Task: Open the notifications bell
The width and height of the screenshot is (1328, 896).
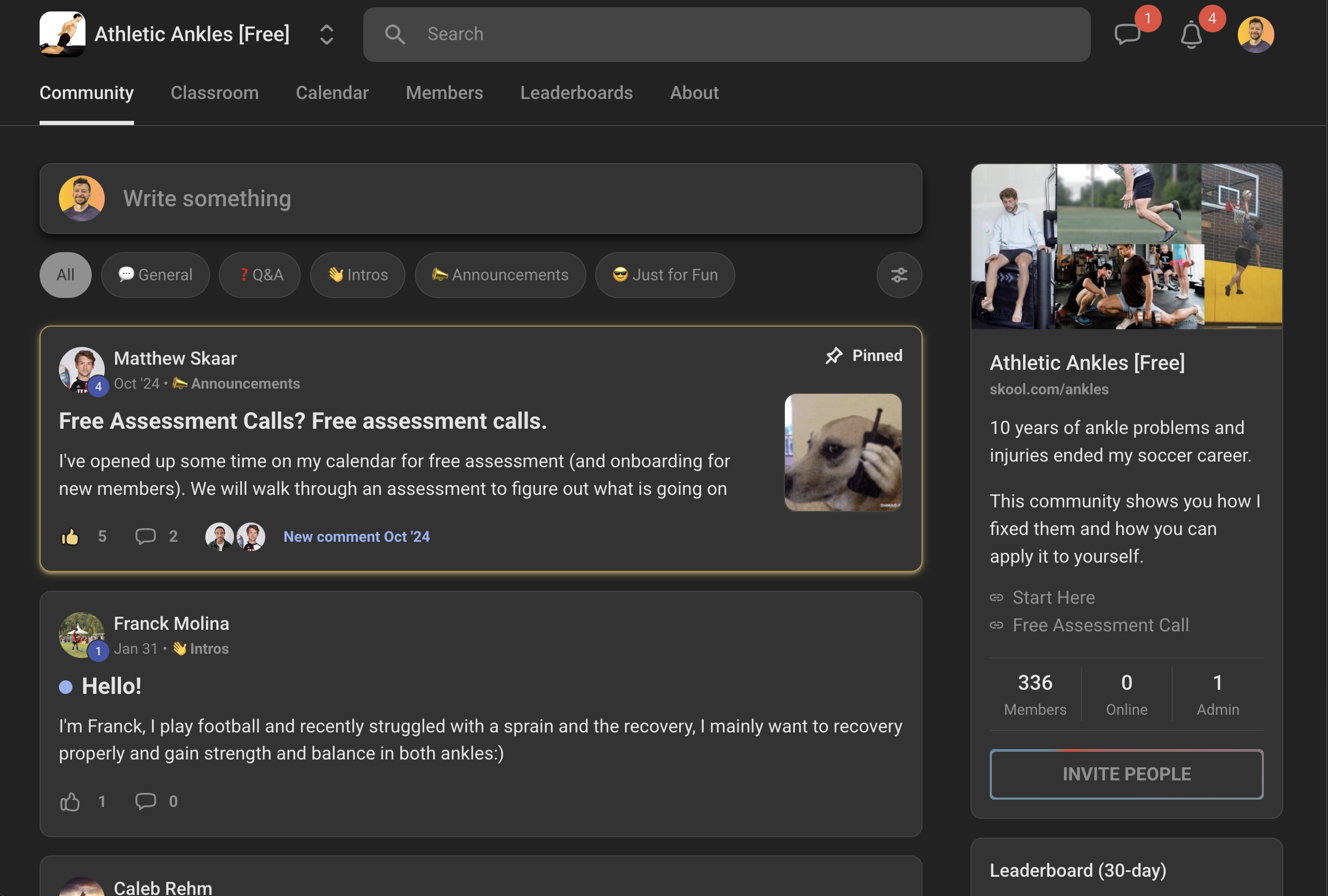Action: (1191, 35)
